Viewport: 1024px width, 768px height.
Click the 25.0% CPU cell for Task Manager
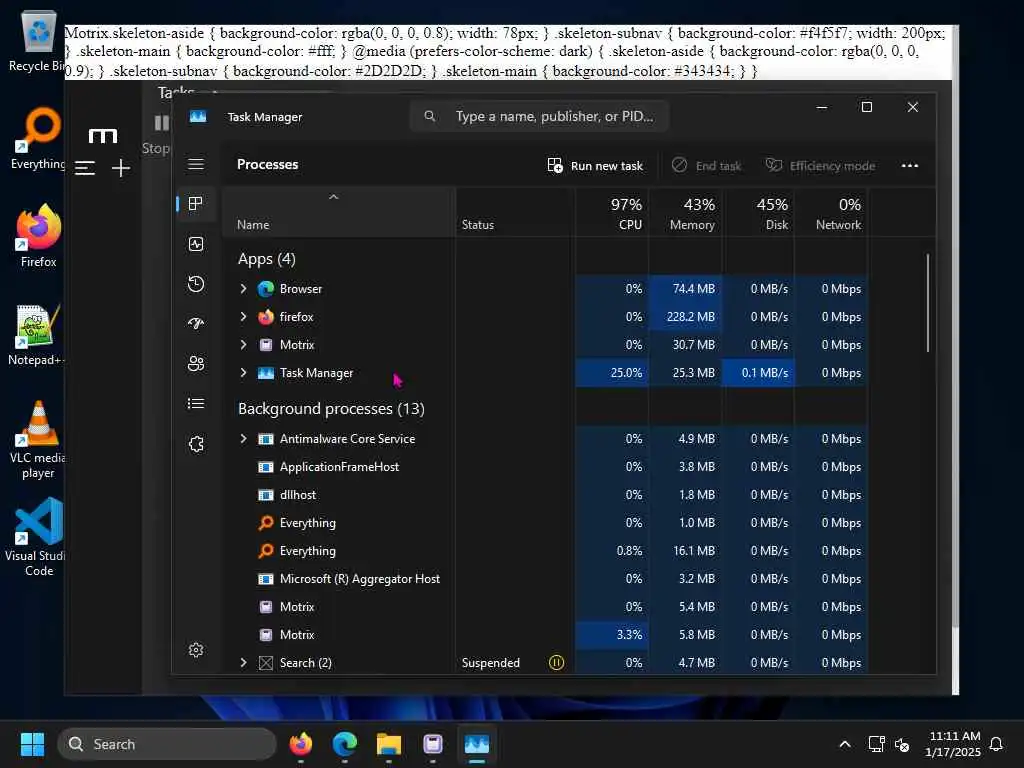[612, 373]
